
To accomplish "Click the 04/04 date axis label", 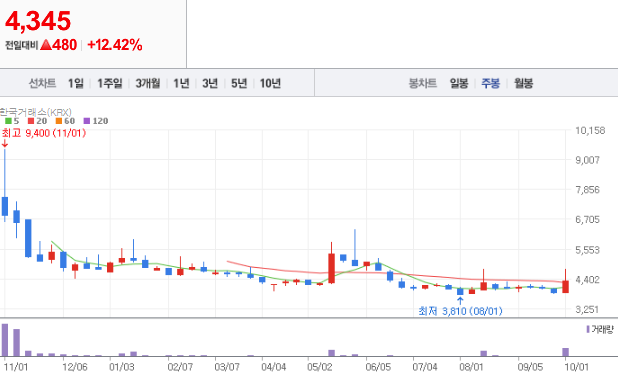I will [274, 367].
